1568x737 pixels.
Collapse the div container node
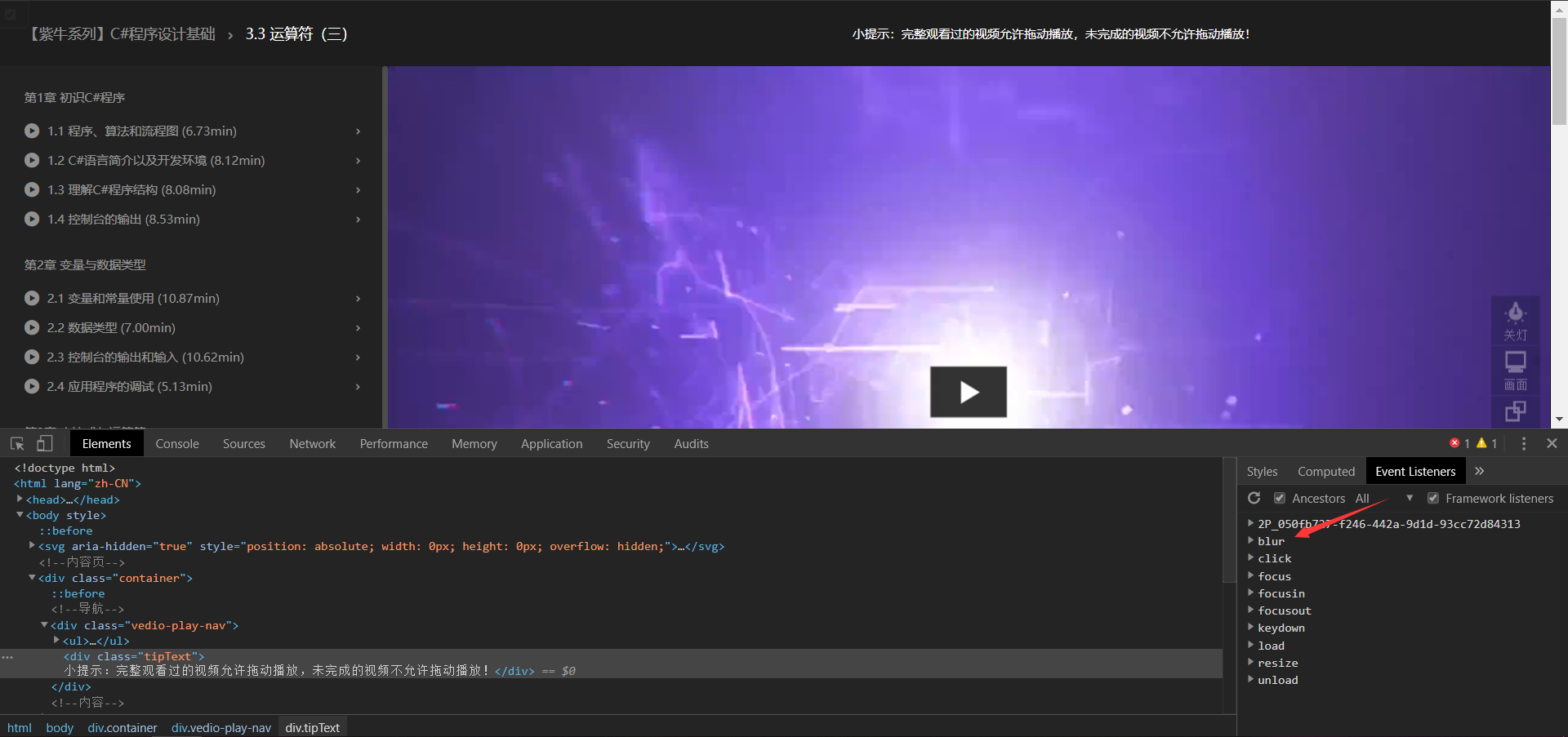32,577
